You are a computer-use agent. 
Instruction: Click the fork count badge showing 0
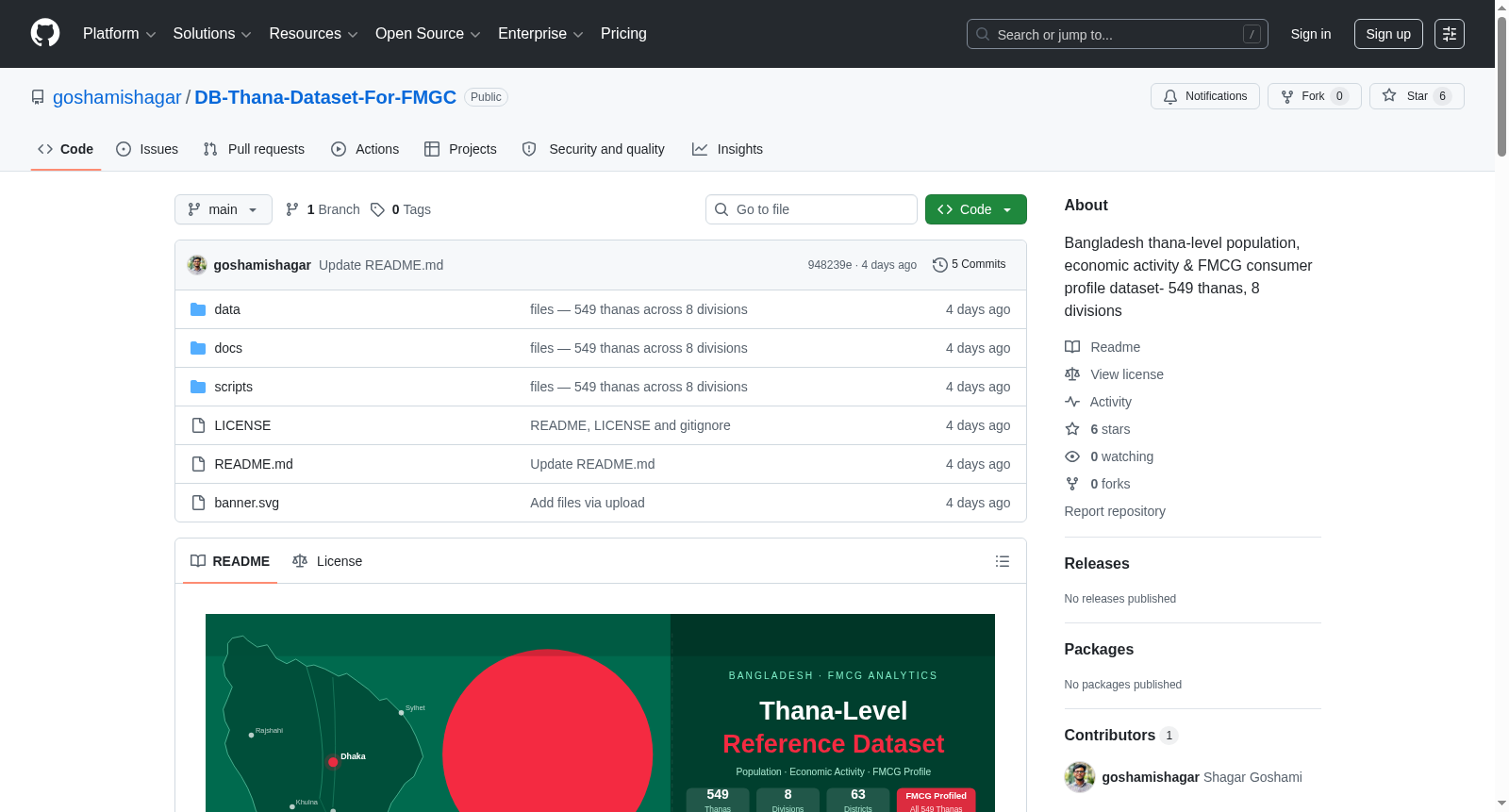(1339, 96)
